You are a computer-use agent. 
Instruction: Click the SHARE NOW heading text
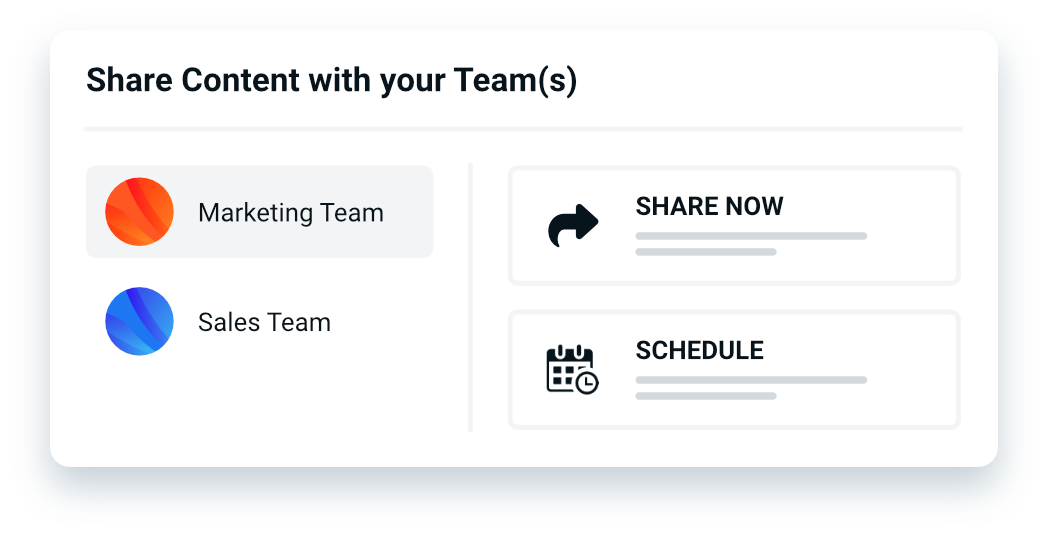709,207
